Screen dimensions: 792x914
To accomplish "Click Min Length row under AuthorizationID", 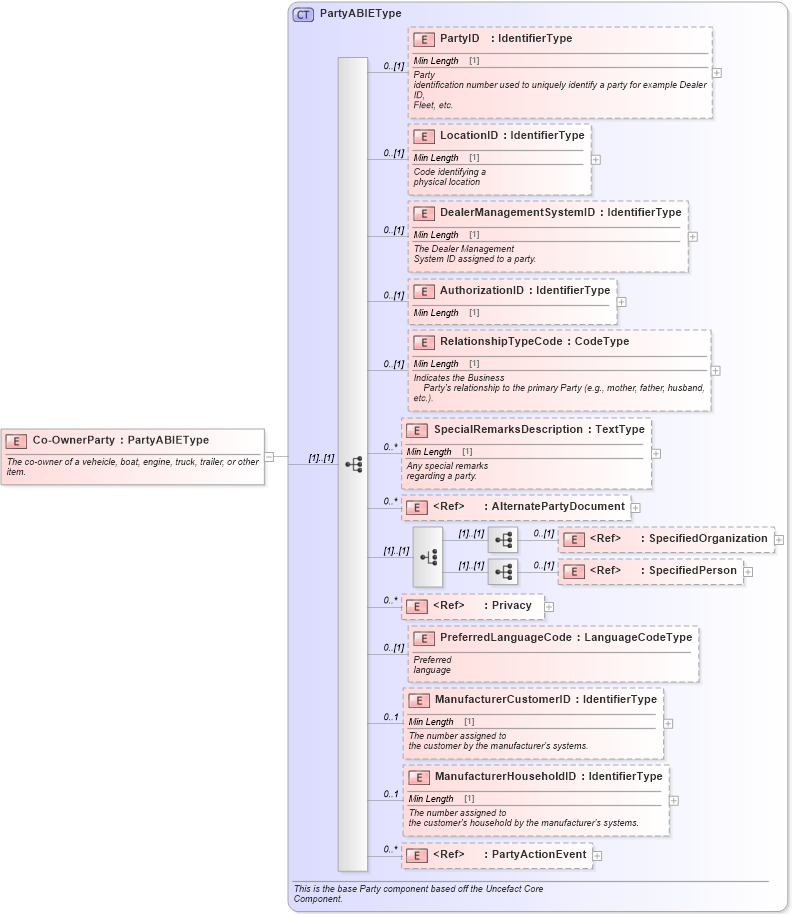I will (512, 313).
